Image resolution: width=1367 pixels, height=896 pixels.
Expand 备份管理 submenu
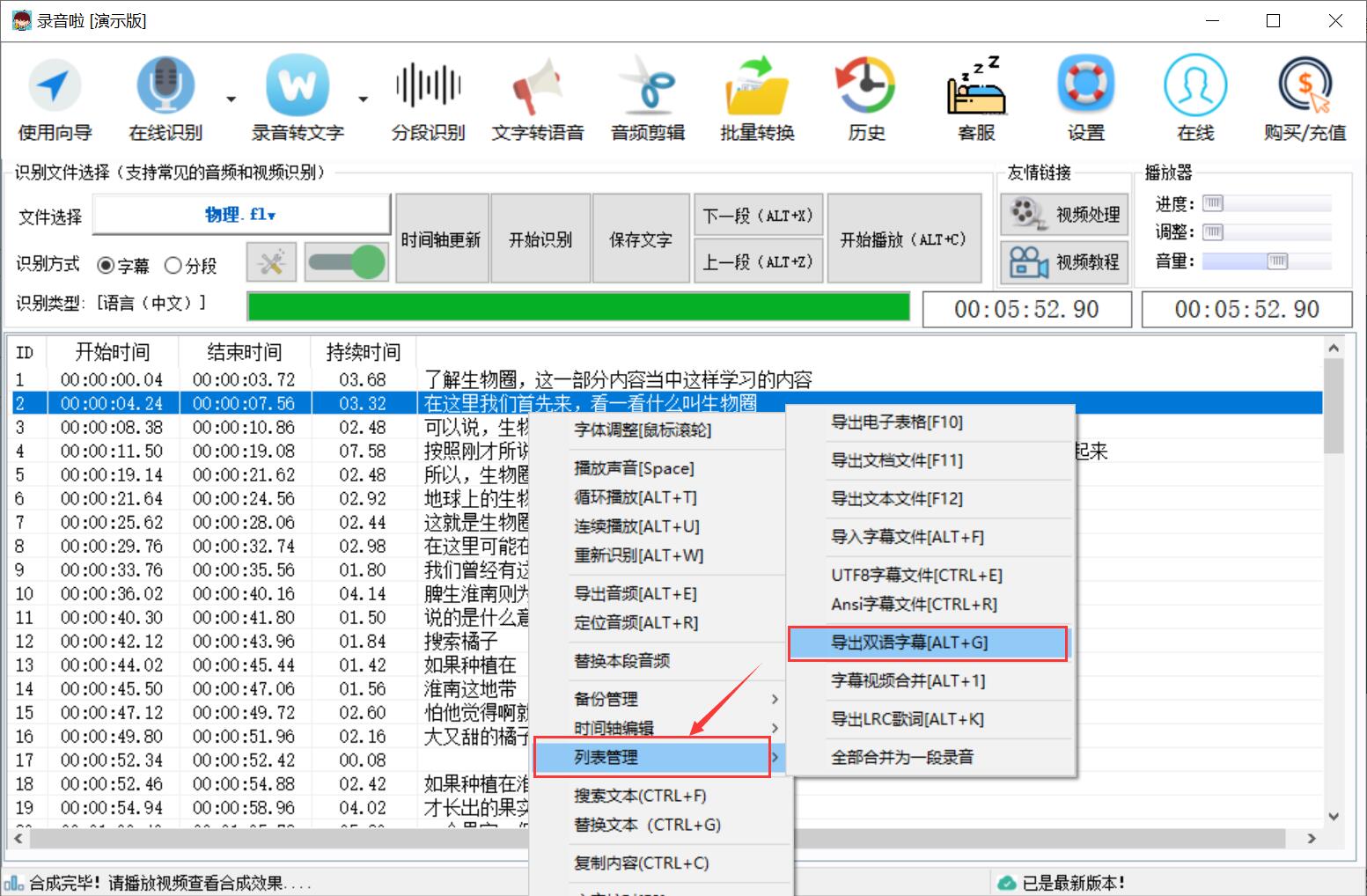coord(660,699)
